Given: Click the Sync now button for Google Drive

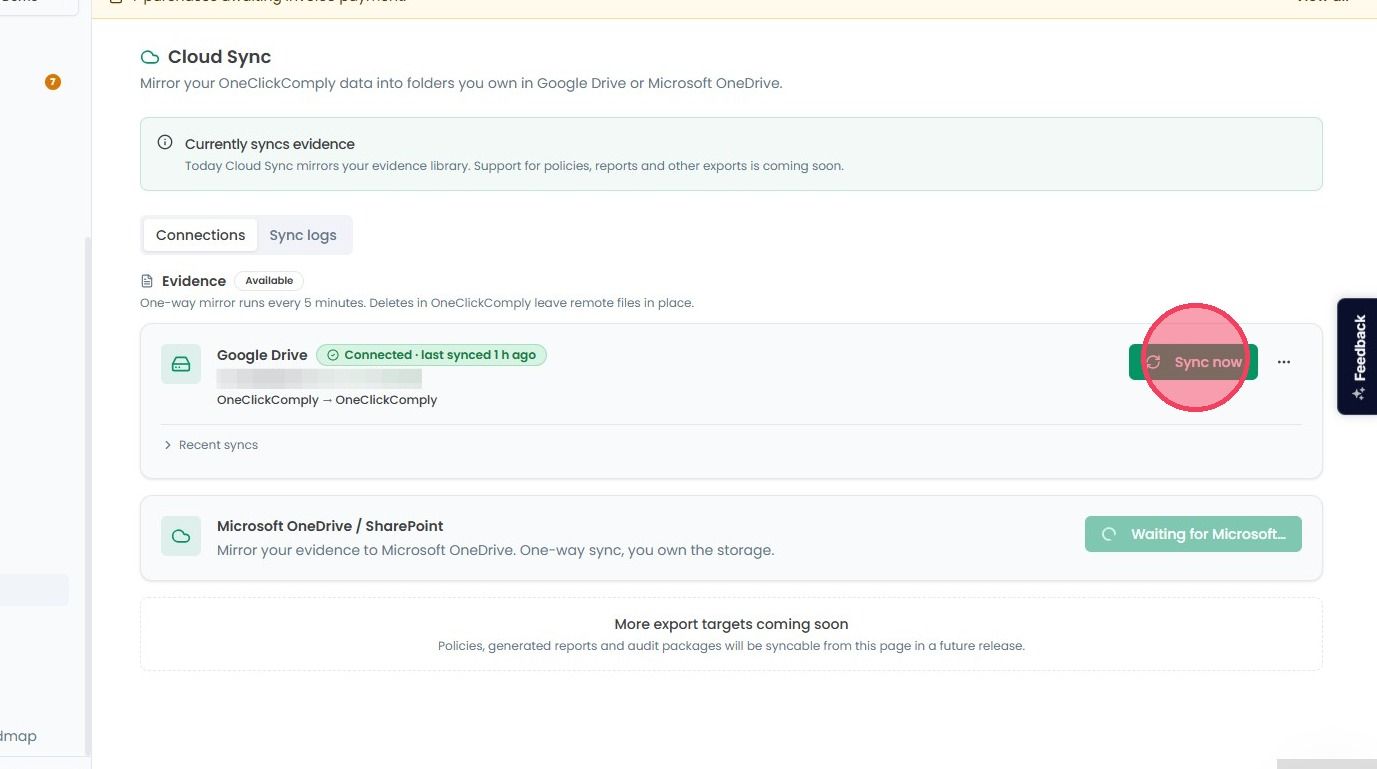Looking at the screenshot, I should (x=1193, y=362).
